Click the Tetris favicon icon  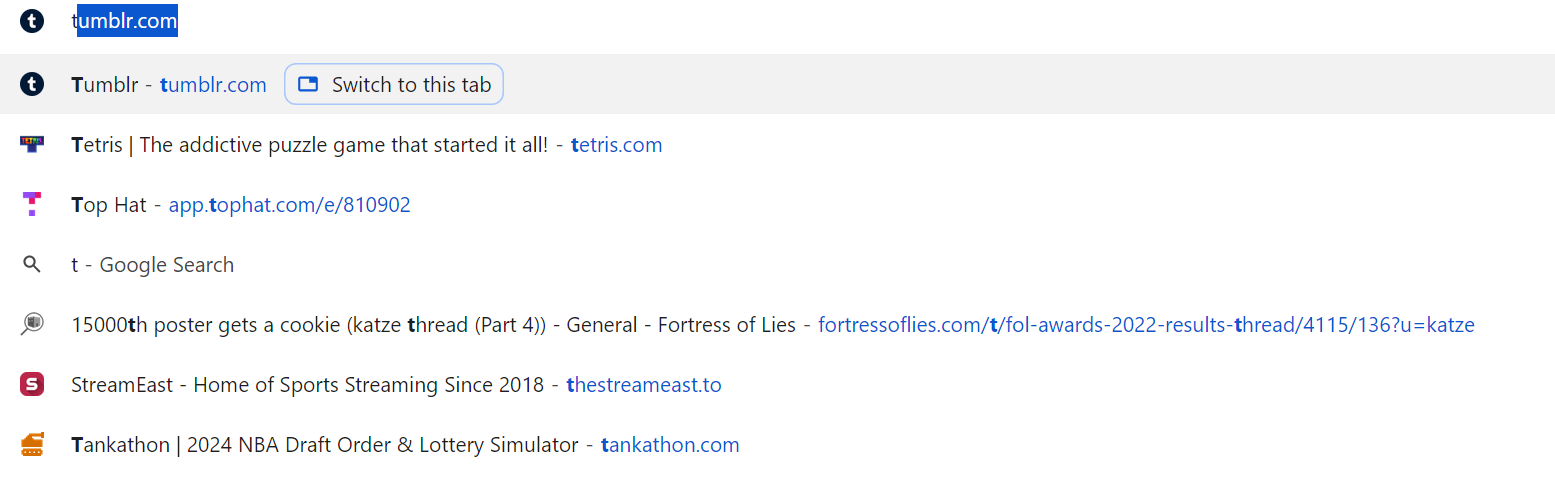coord(32,144)
